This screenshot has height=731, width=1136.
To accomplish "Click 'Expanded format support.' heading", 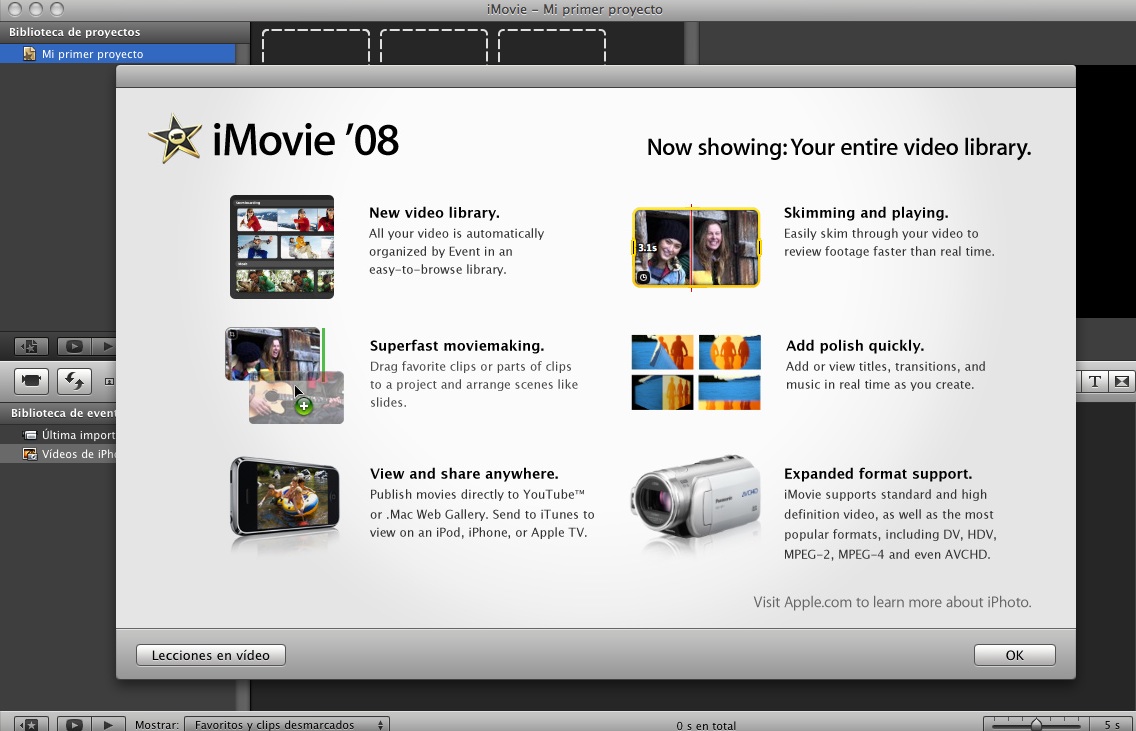I will click(878, 474).
